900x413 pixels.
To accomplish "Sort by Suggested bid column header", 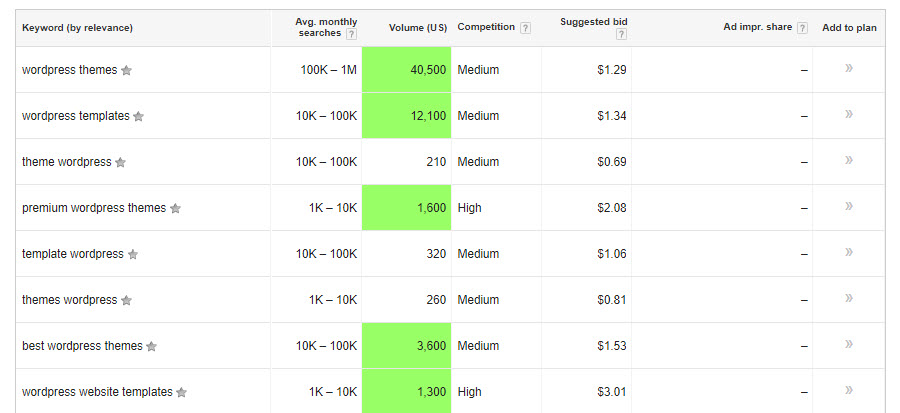I will [593, 22].
